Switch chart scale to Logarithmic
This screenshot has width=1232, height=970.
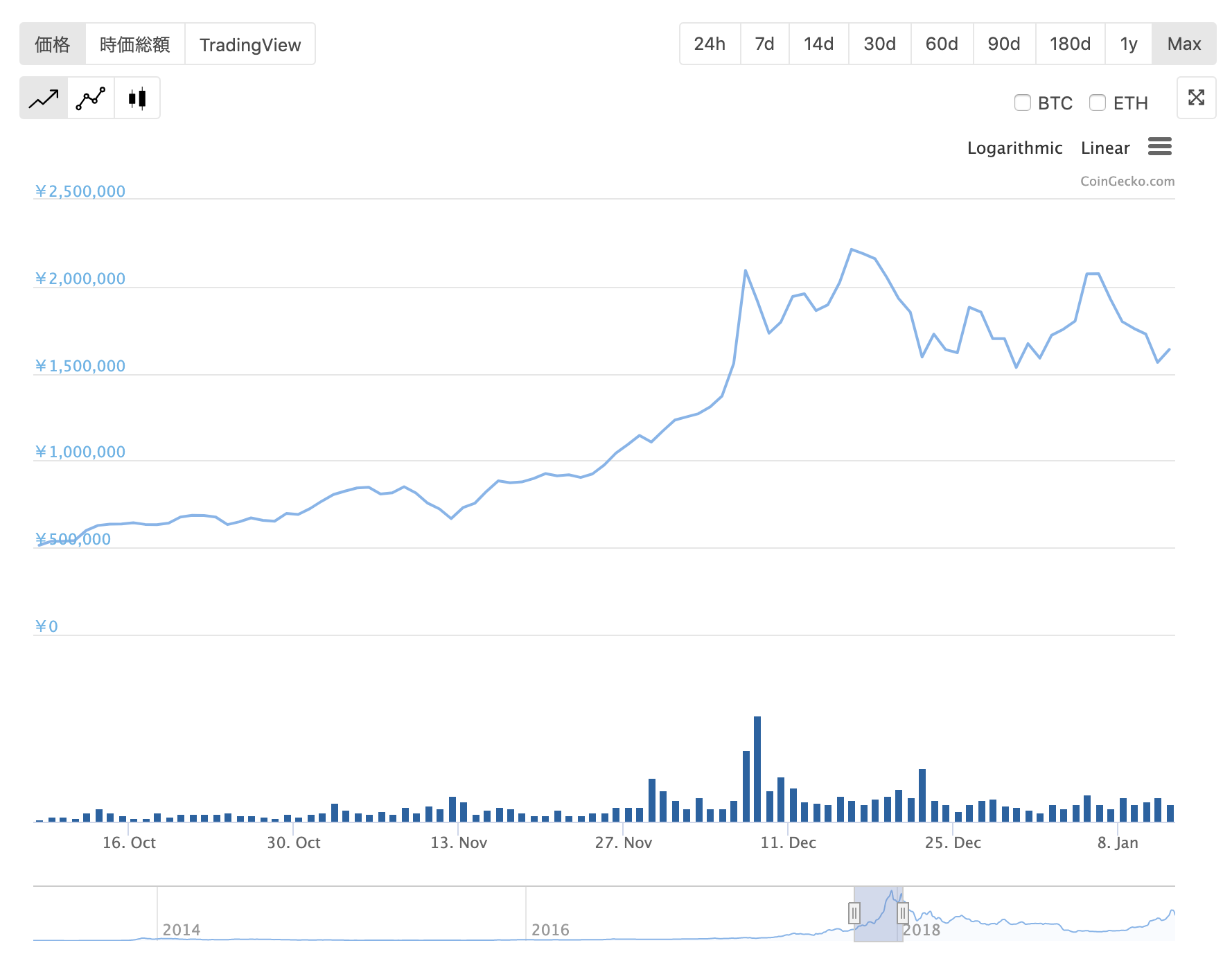pos(1014,148)
